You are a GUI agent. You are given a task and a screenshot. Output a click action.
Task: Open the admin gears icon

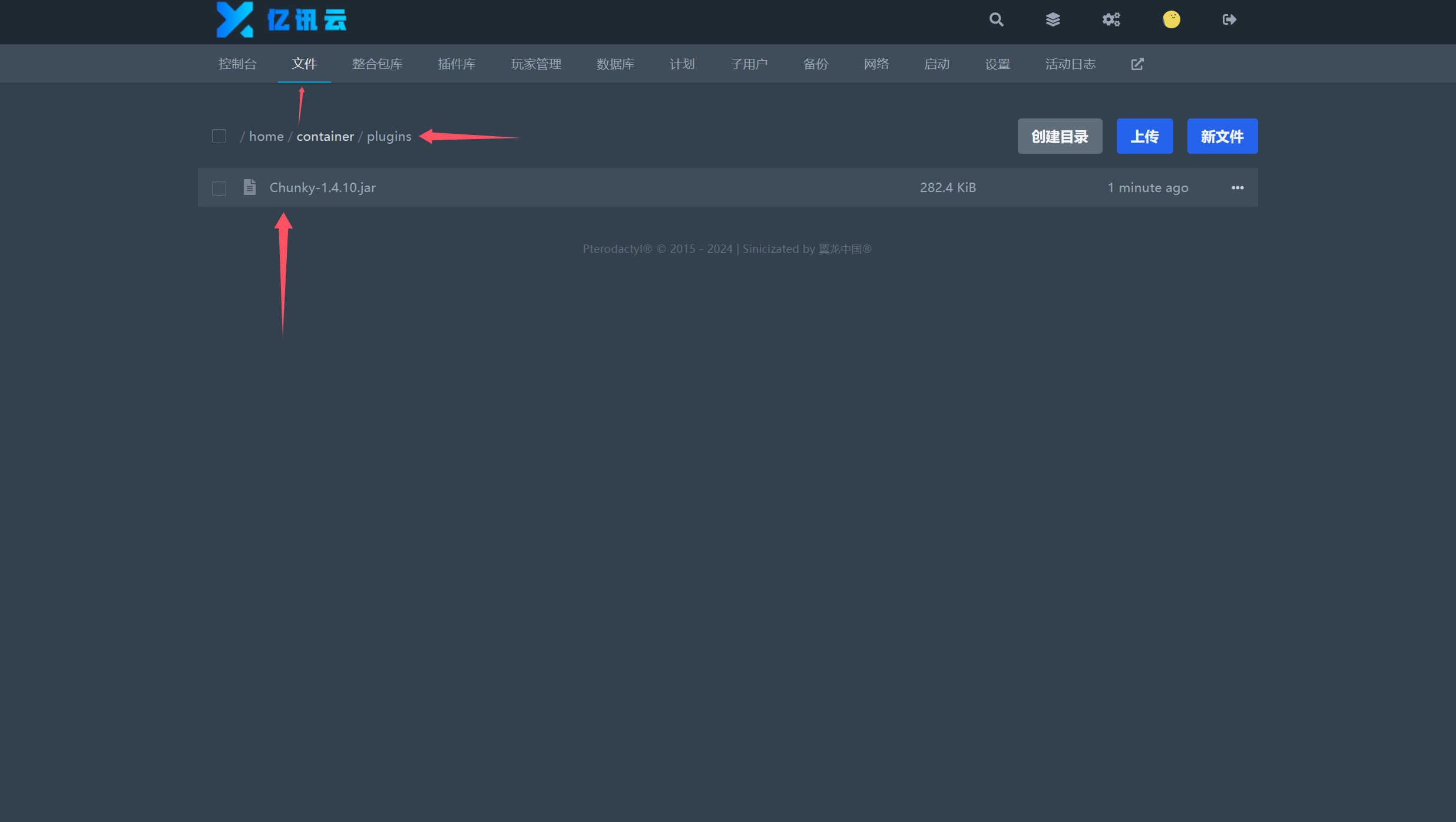[1111, 20]
